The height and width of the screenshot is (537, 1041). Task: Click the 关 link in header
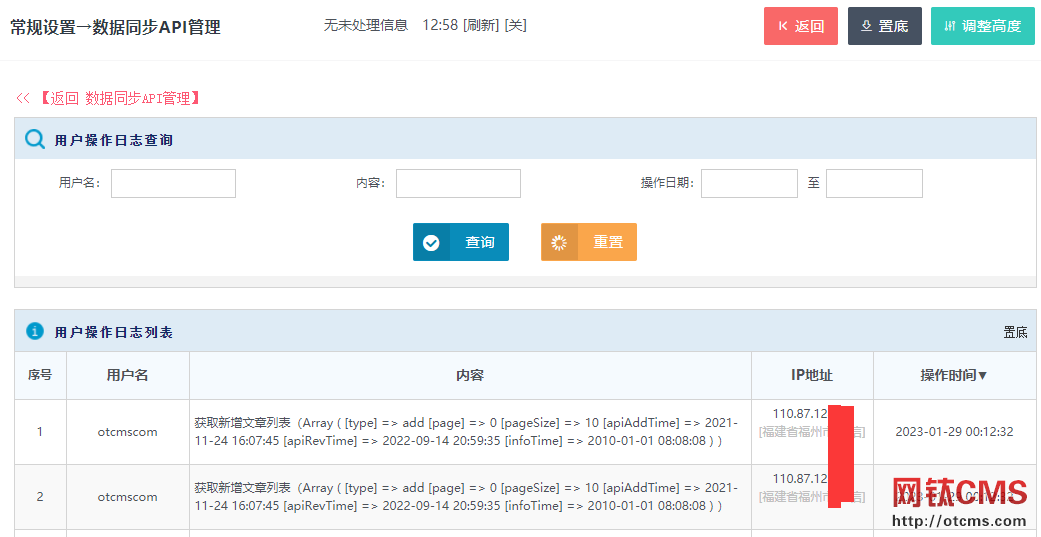pos(515,25)
